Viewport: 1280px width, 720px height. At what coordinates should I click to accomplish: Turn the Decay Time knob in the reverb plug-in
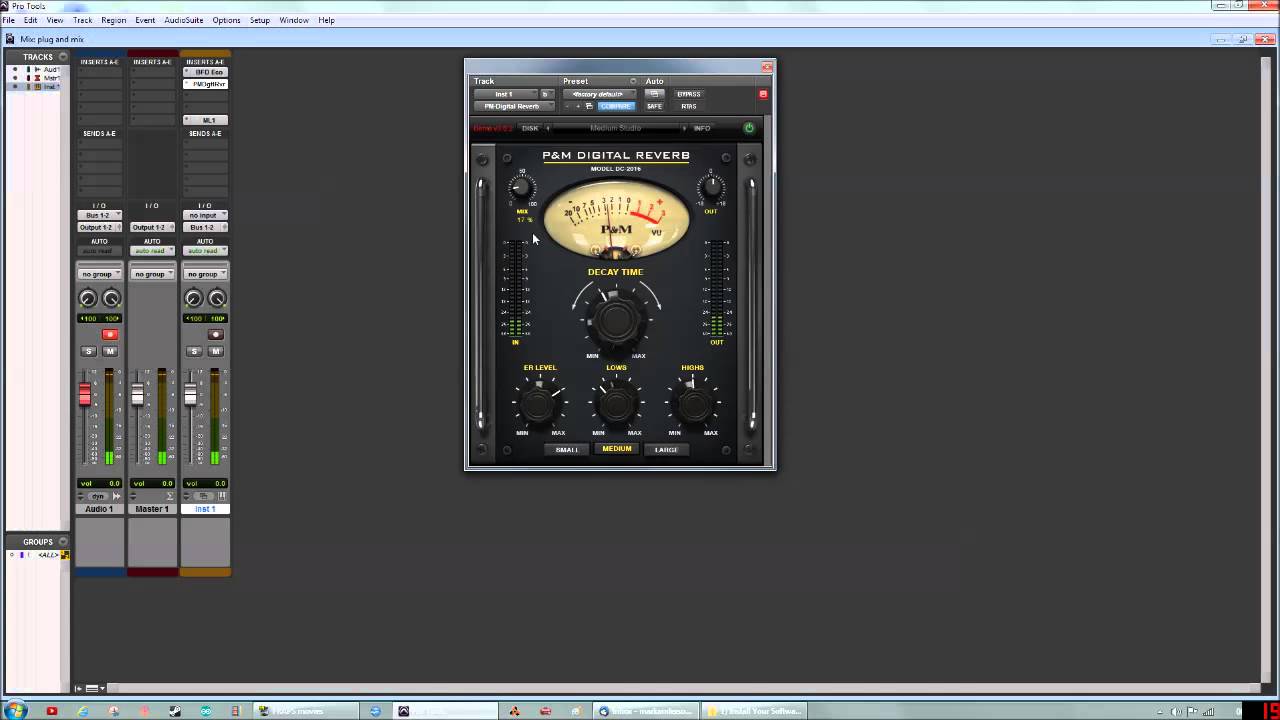point(616,318)
